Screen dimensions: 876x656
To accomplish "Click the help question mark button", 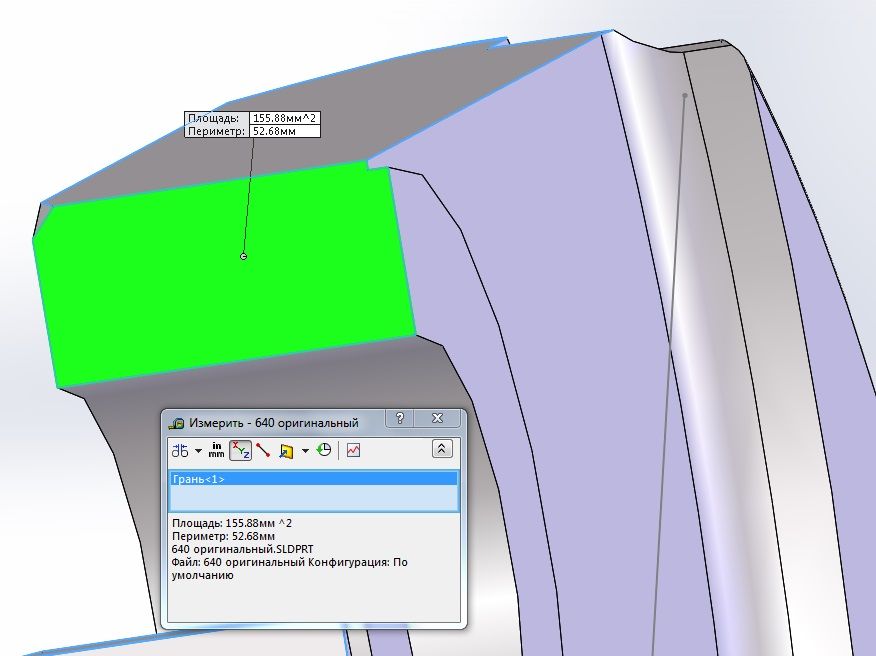I will coord(400,419).
